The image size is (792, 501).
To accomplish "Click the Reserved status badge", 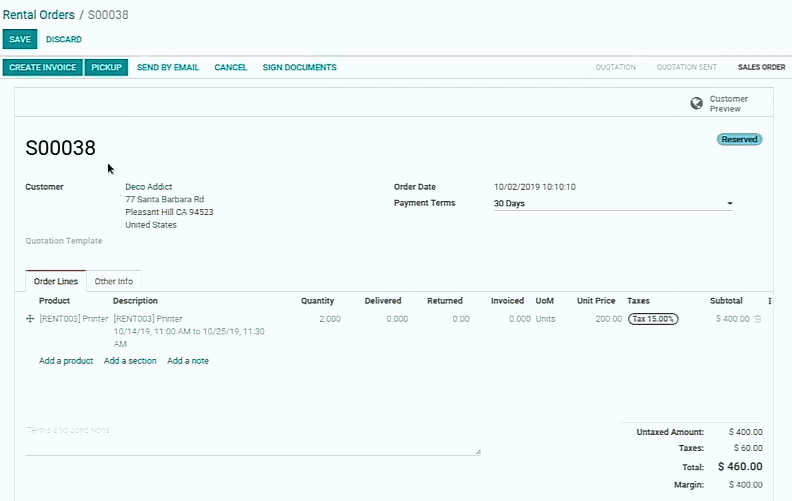I will tap(739, 139).
